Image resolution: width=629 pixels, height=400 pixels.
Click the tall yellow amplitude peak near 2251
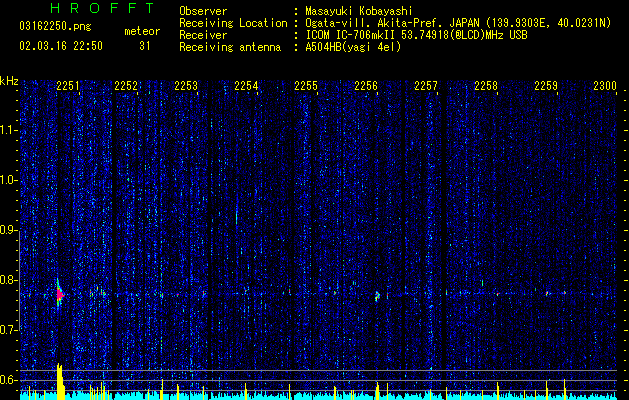[x=60, y=381]
